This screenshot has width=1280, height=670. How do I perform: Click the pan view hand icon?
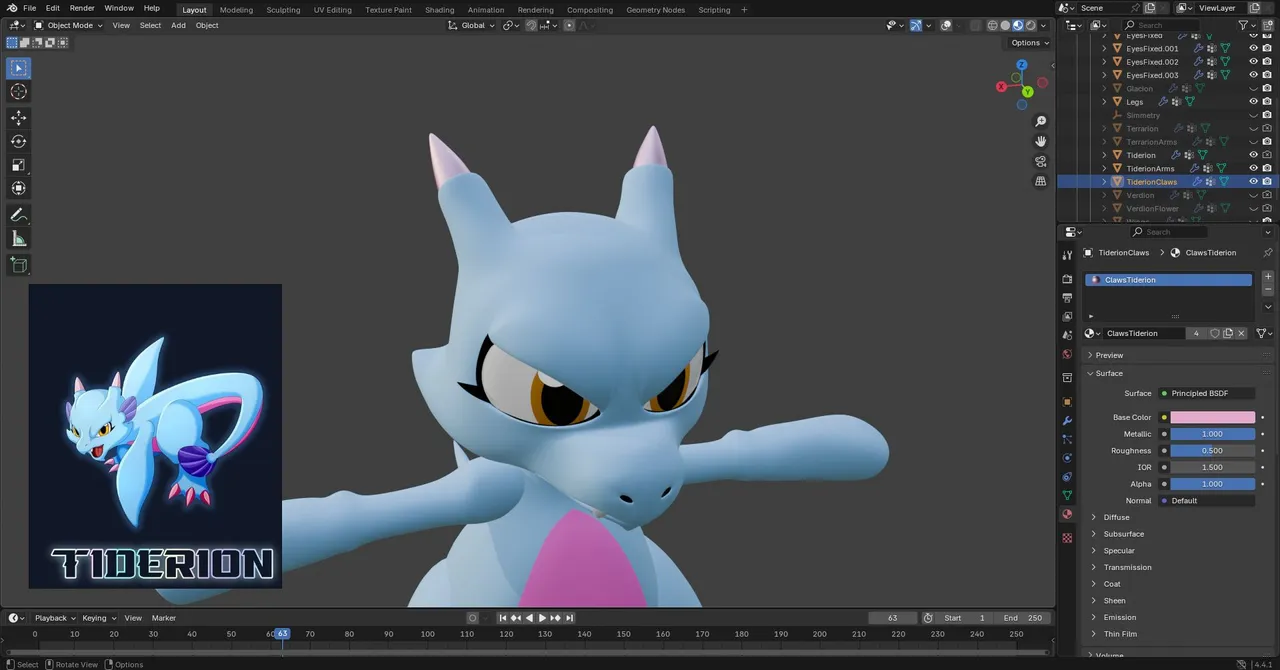pyautogui.click(x=1041, y=142)
